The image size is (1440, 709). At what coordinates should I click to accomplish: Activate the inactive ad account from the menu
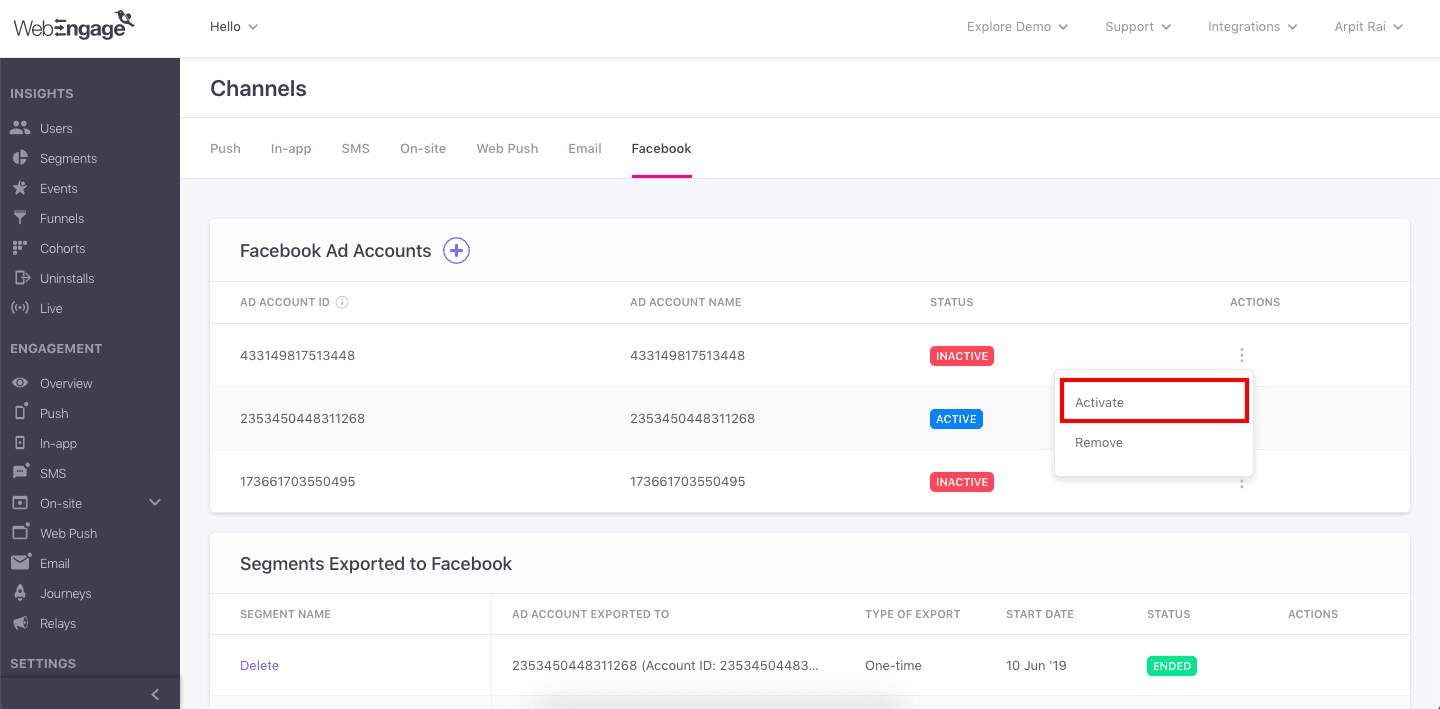(x=1098, y=402)
